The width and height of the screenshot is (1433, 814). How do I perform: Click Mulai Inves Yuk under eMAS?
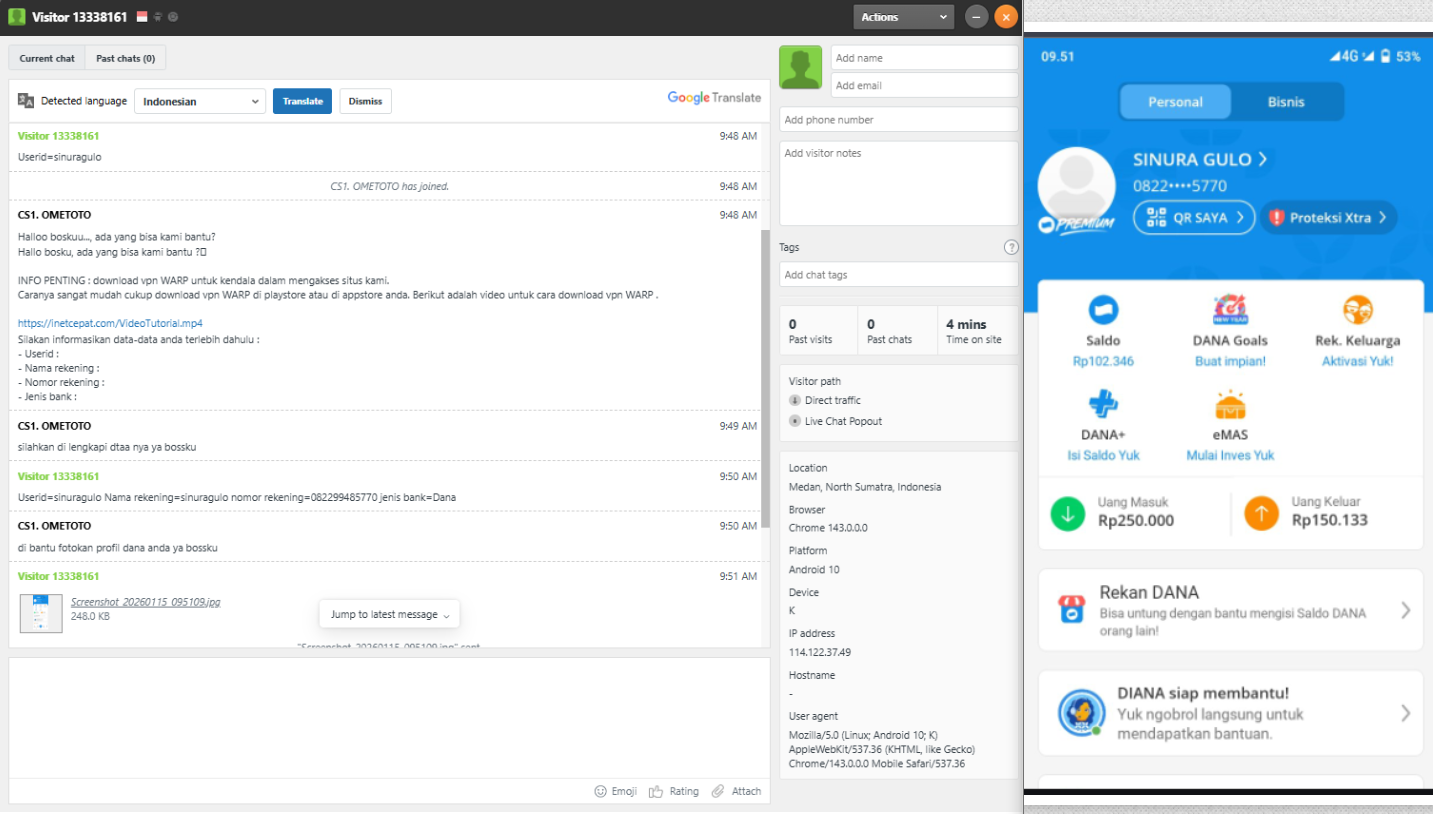1230,455
